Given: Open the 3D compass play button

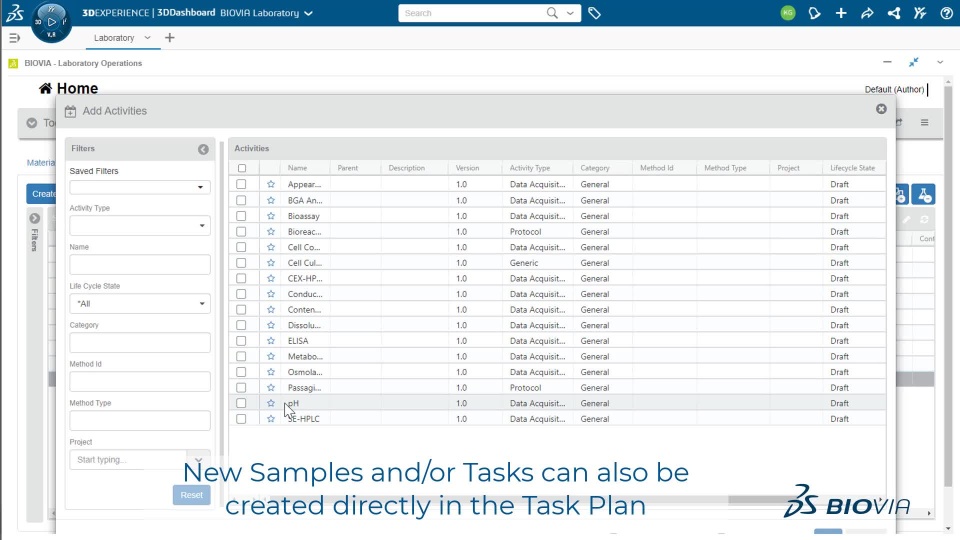Looking at the screenshot, I should point(51,21).
